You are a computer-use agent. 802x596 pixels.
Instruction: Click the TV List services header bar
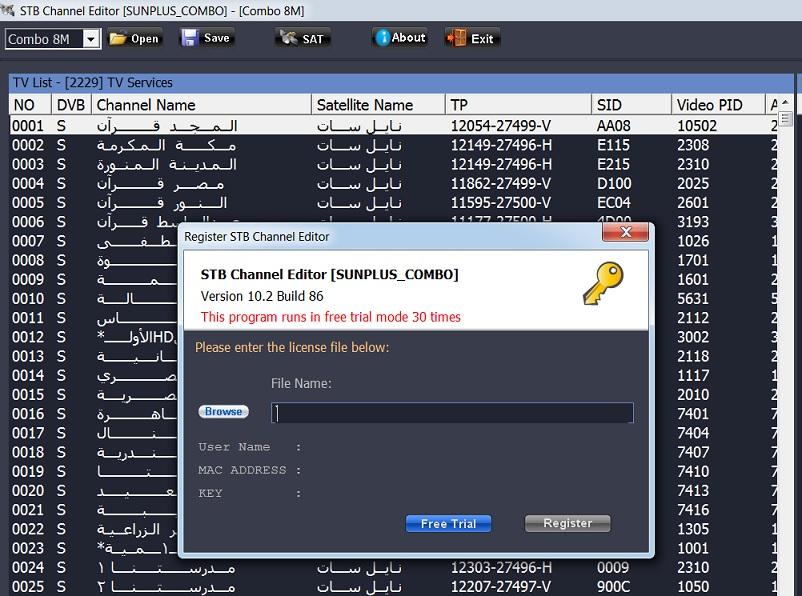(401, 83)
